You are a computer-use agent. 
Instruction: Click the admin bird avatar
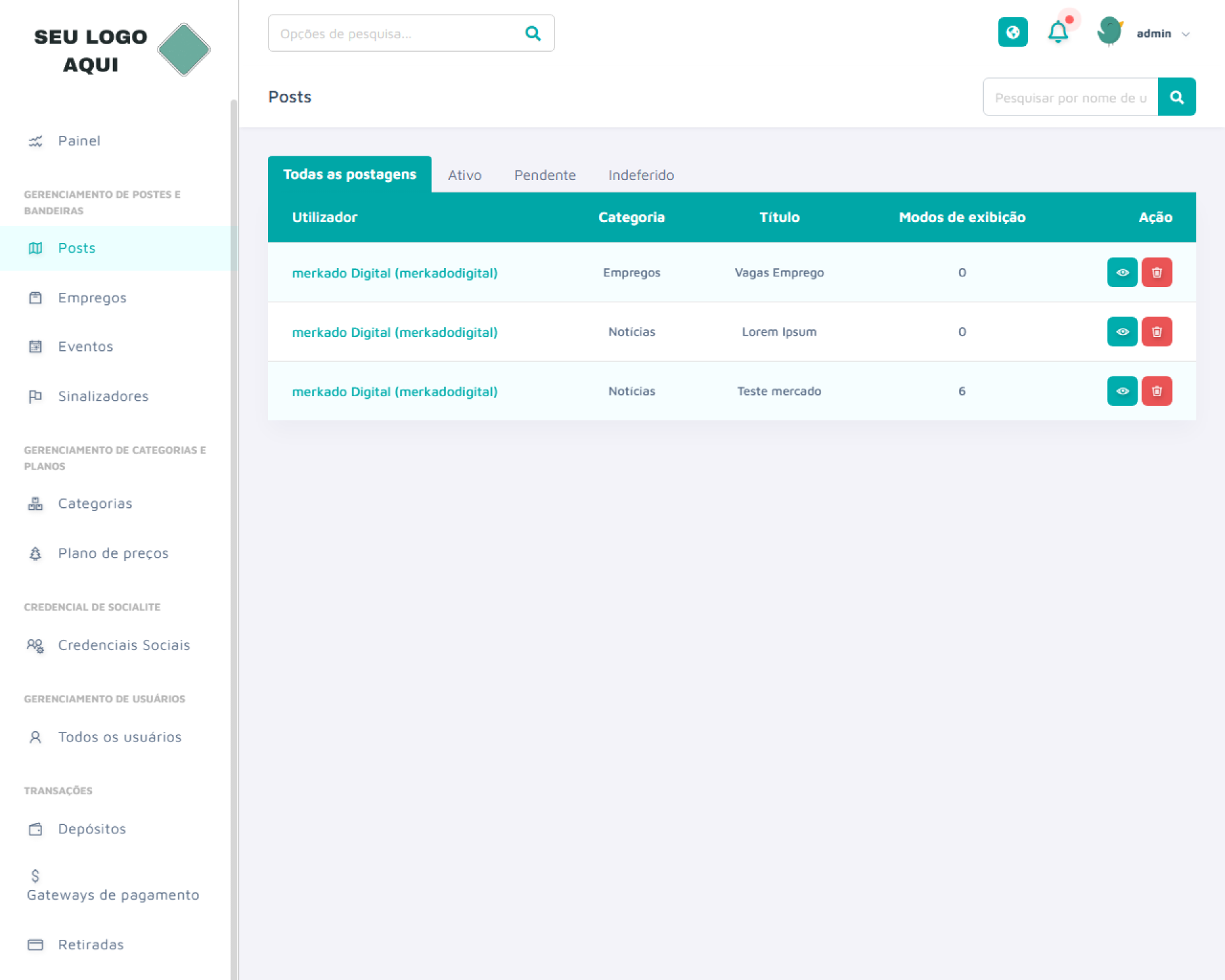coord(1110,32)
